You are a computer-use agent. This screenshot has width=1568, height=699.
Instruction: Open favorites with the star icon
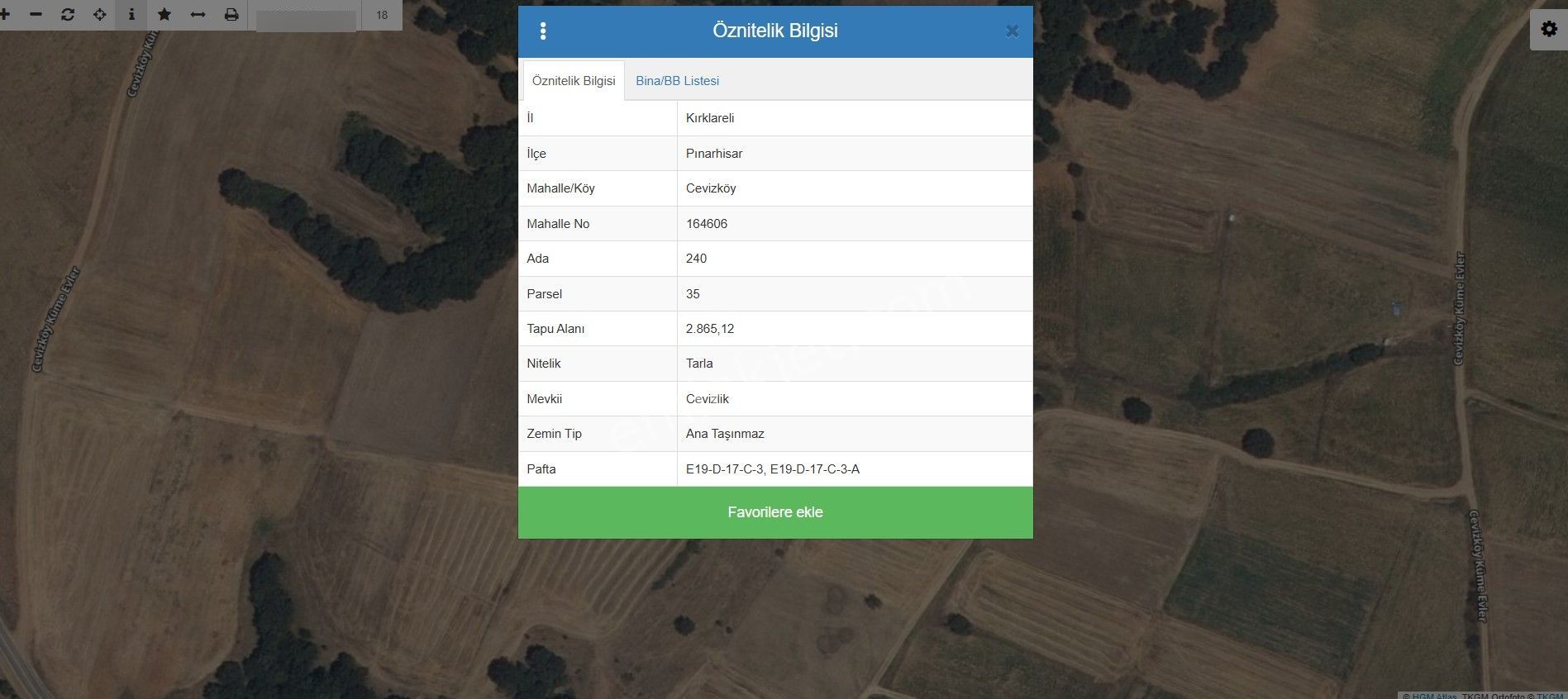(x=164, y=15)
